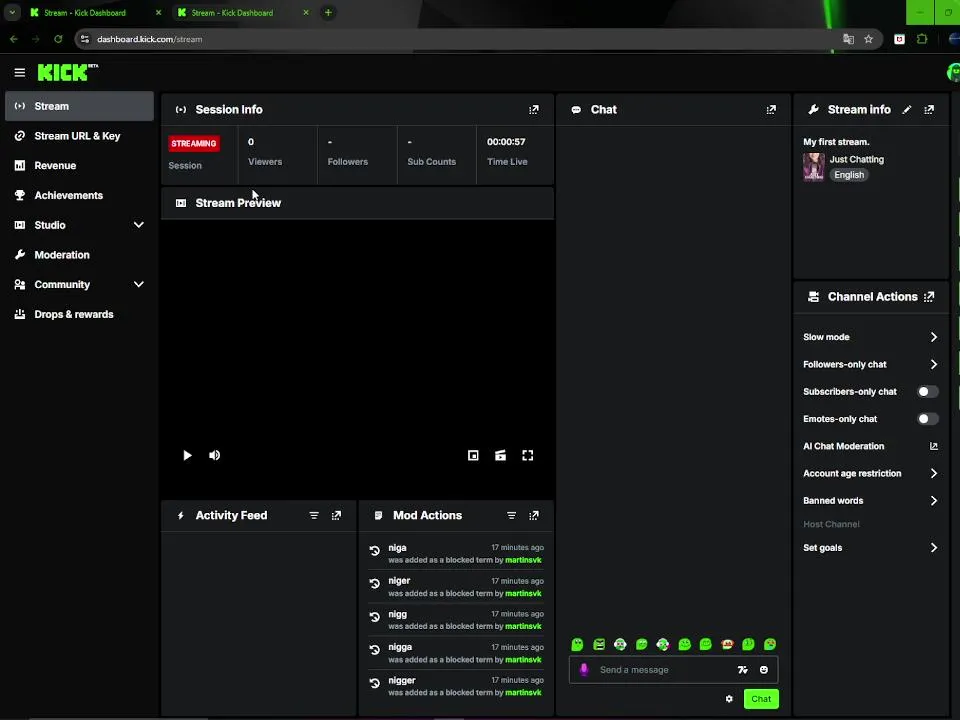This screenshot has height=720, width=960.
Task: Open the Achievements page
Action: pos(79,195)
